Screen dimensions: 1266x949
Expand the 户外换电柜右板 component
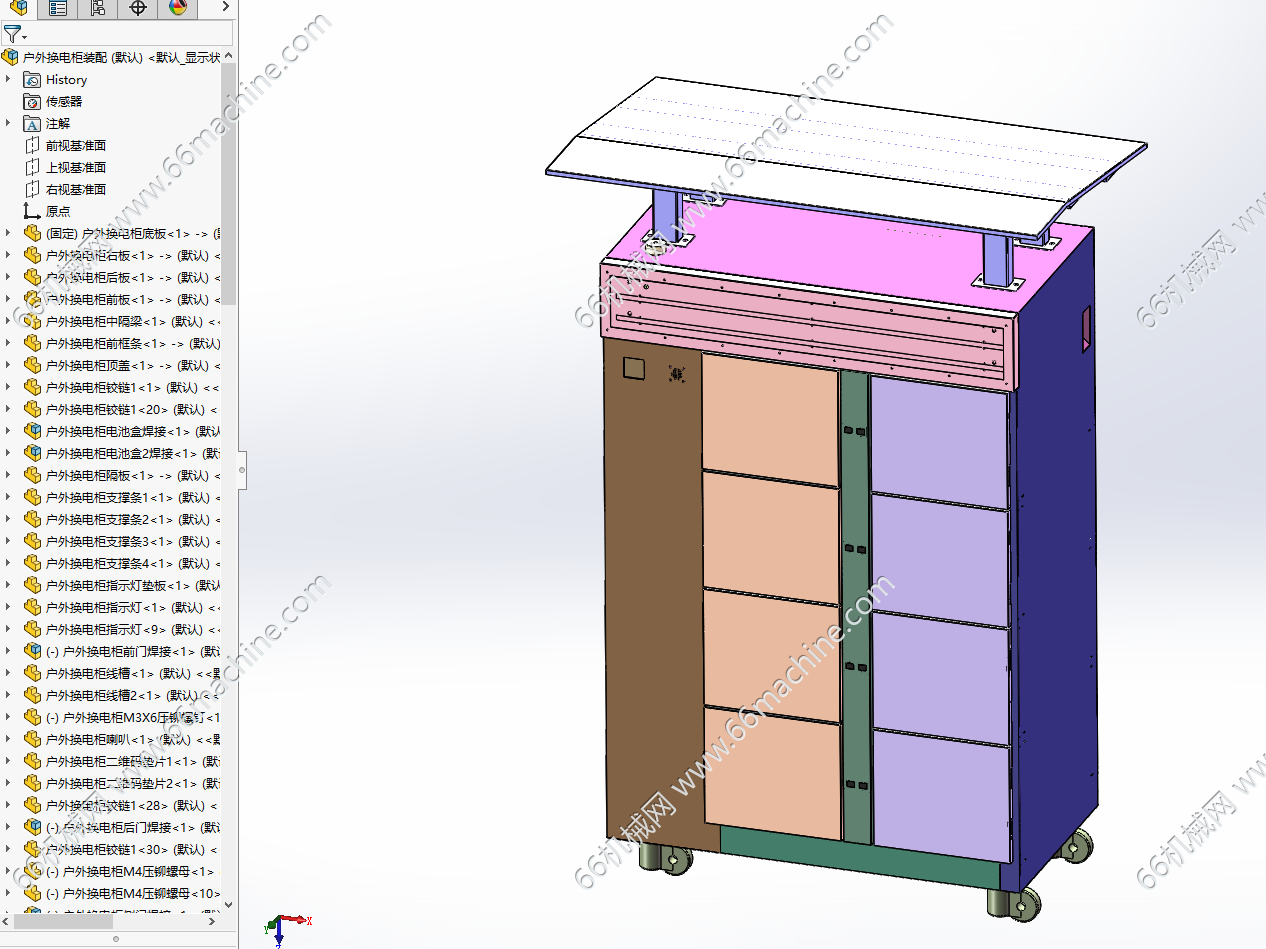[9, 255]
